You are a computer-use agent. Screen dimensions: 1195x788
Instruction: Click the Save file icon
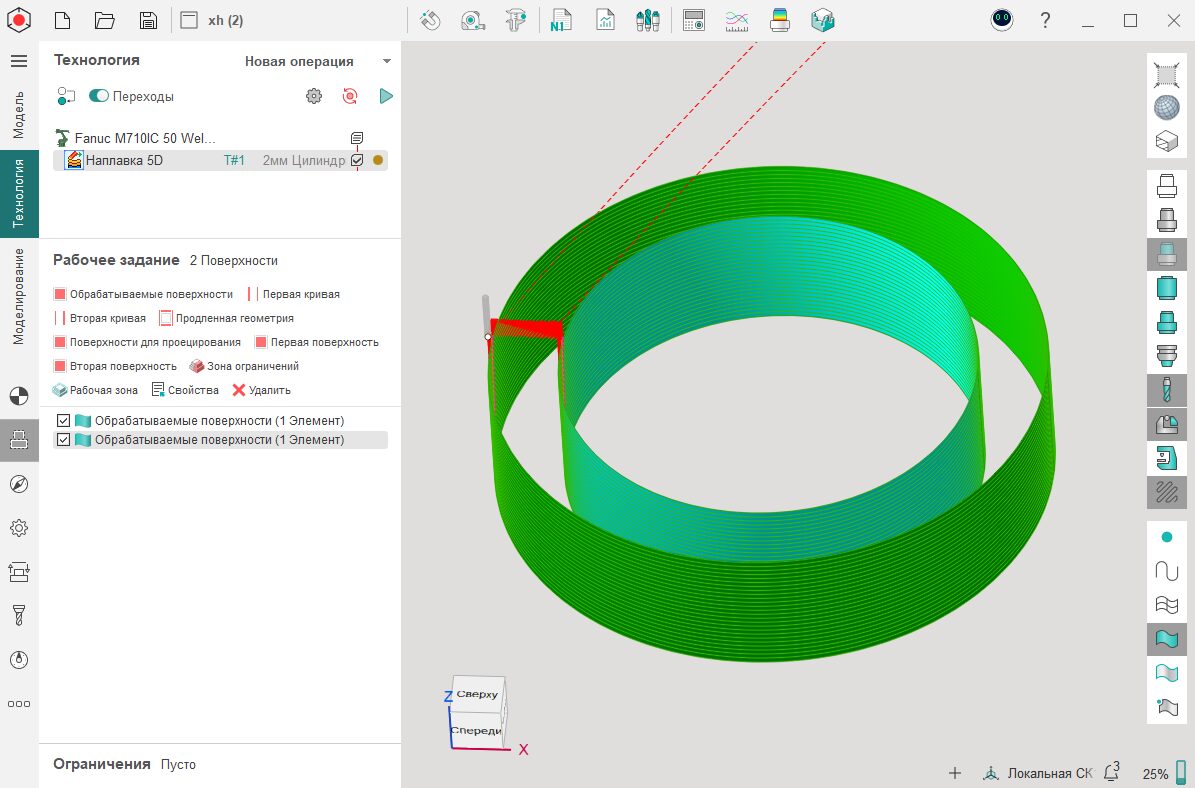pyautogui.click(x=148, y=20)
